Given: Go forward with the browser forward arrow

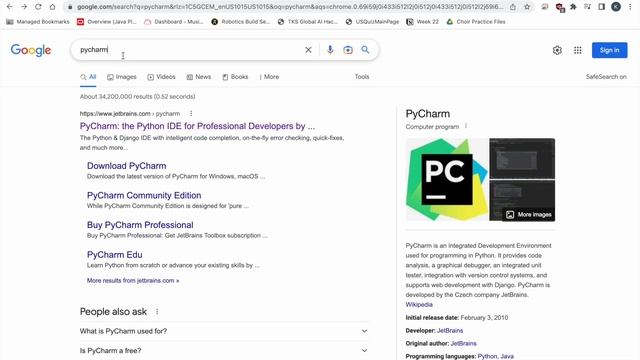Looking at the screenshot, I should (x=24, y=7).
